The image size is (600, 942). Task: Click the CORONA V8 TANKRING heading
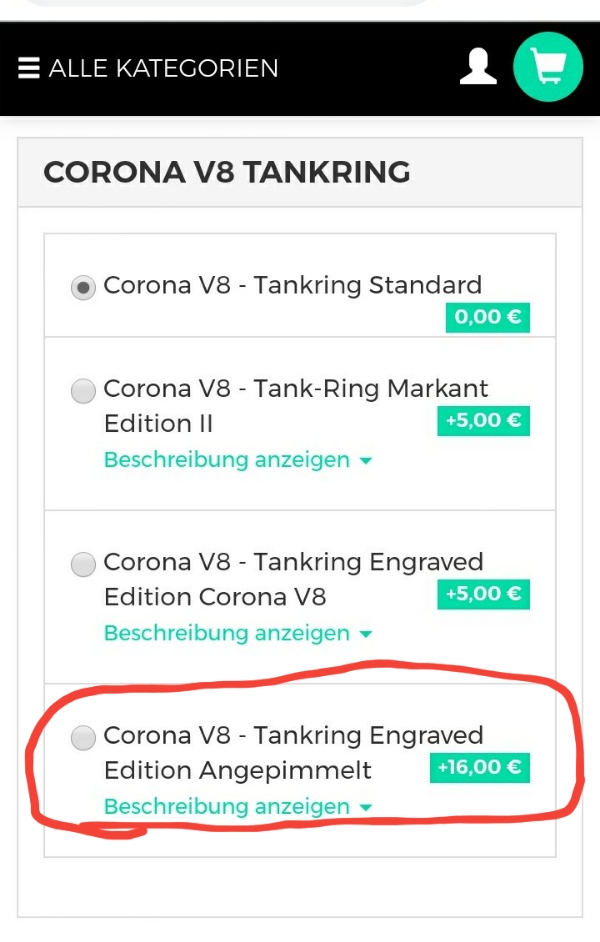coord(227,172)
